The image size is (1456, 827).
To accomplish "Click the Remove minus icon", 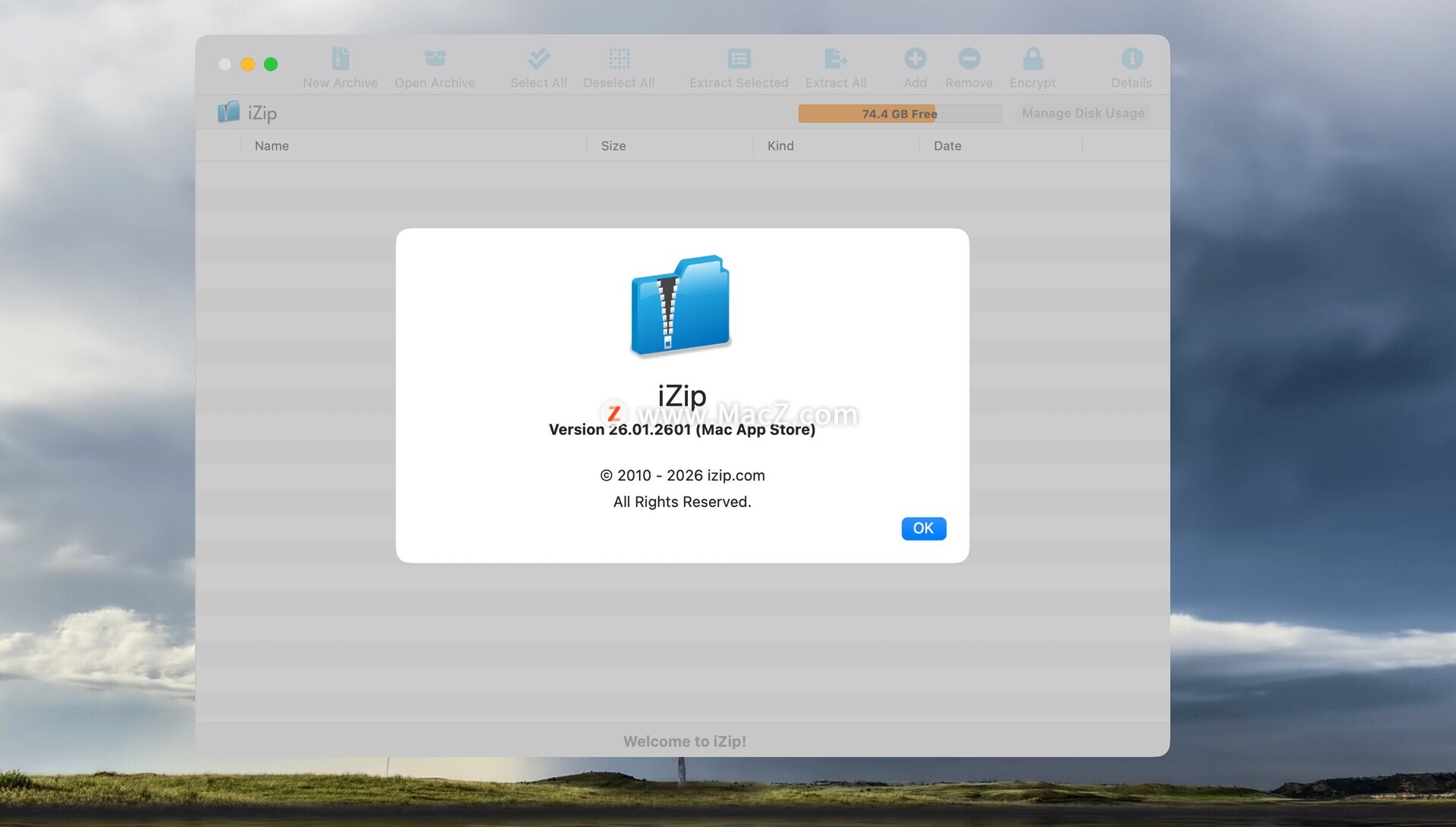I will coord(968,59).
